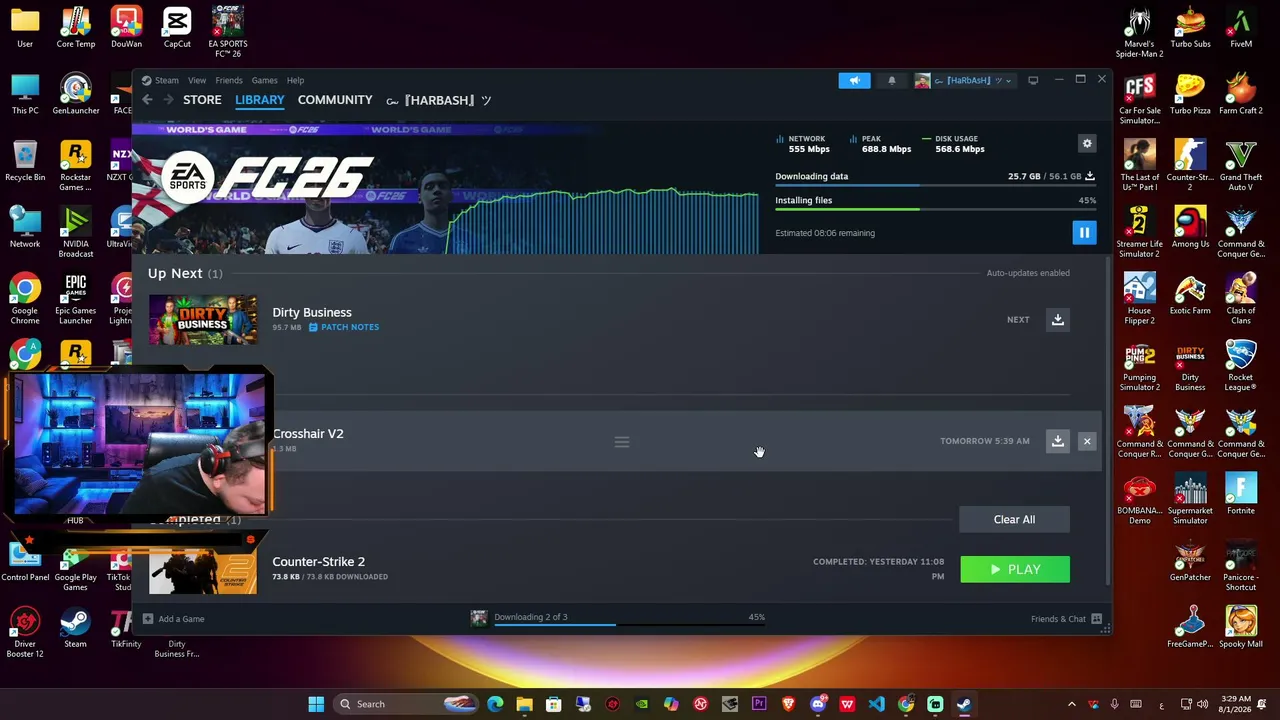Click the Steam downloads list scrollbar
Image resolution: width=1280 pixels, height=720 pixels.
tap(1106, 420)
